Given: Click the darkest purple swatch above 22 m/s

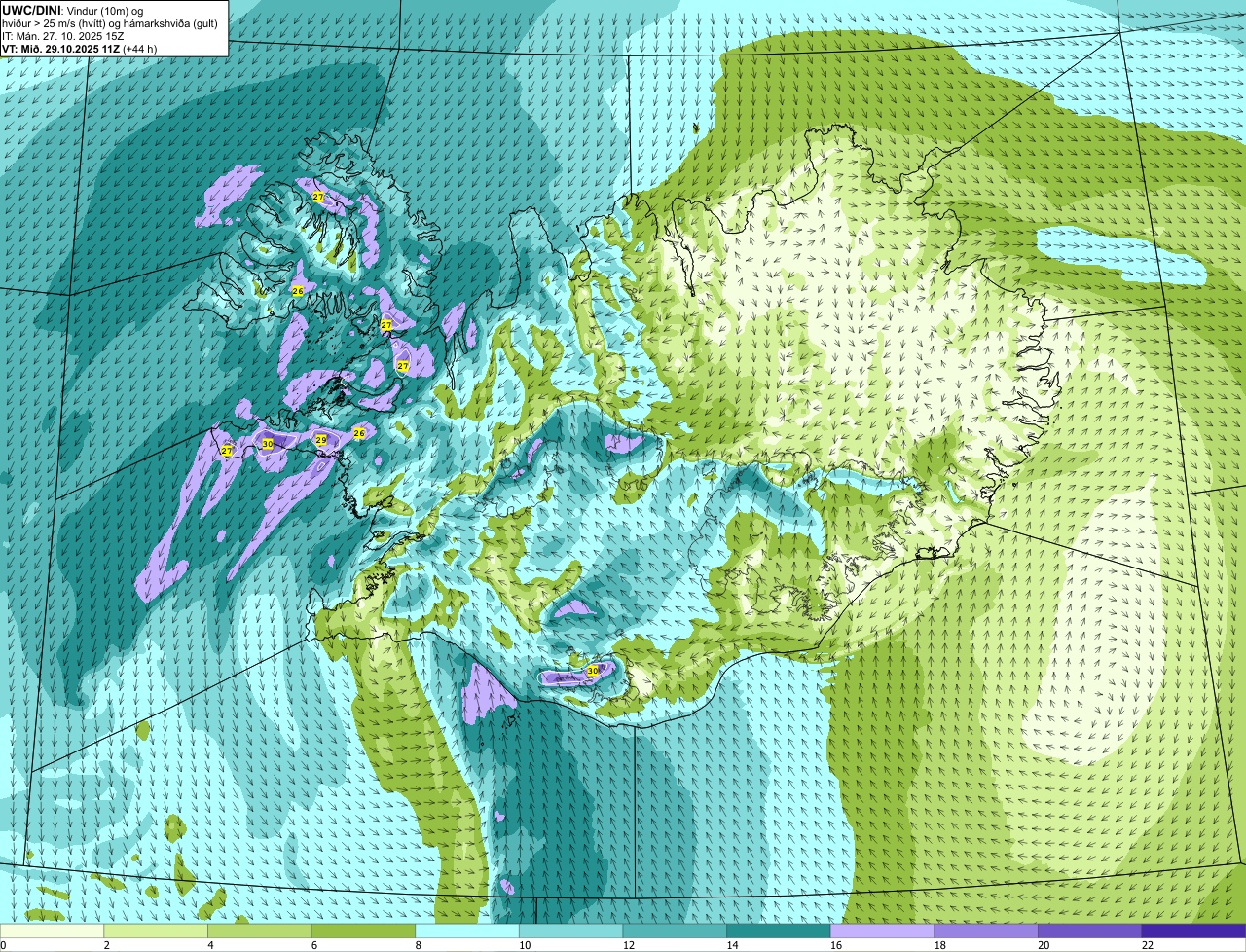Looking at the screenshot, I should 1193,931.
